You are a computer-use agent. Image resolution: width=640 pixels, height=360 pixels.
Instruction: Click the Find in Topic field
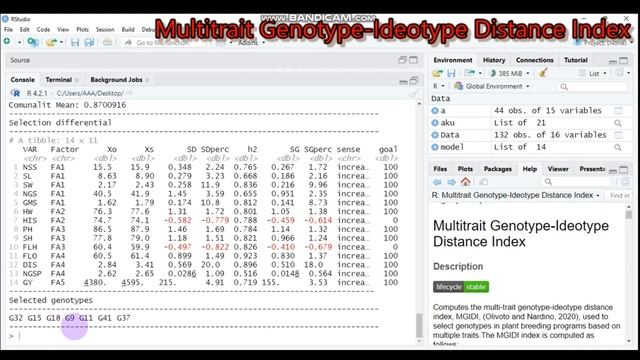pyautogui.click(x=619, y=196)
